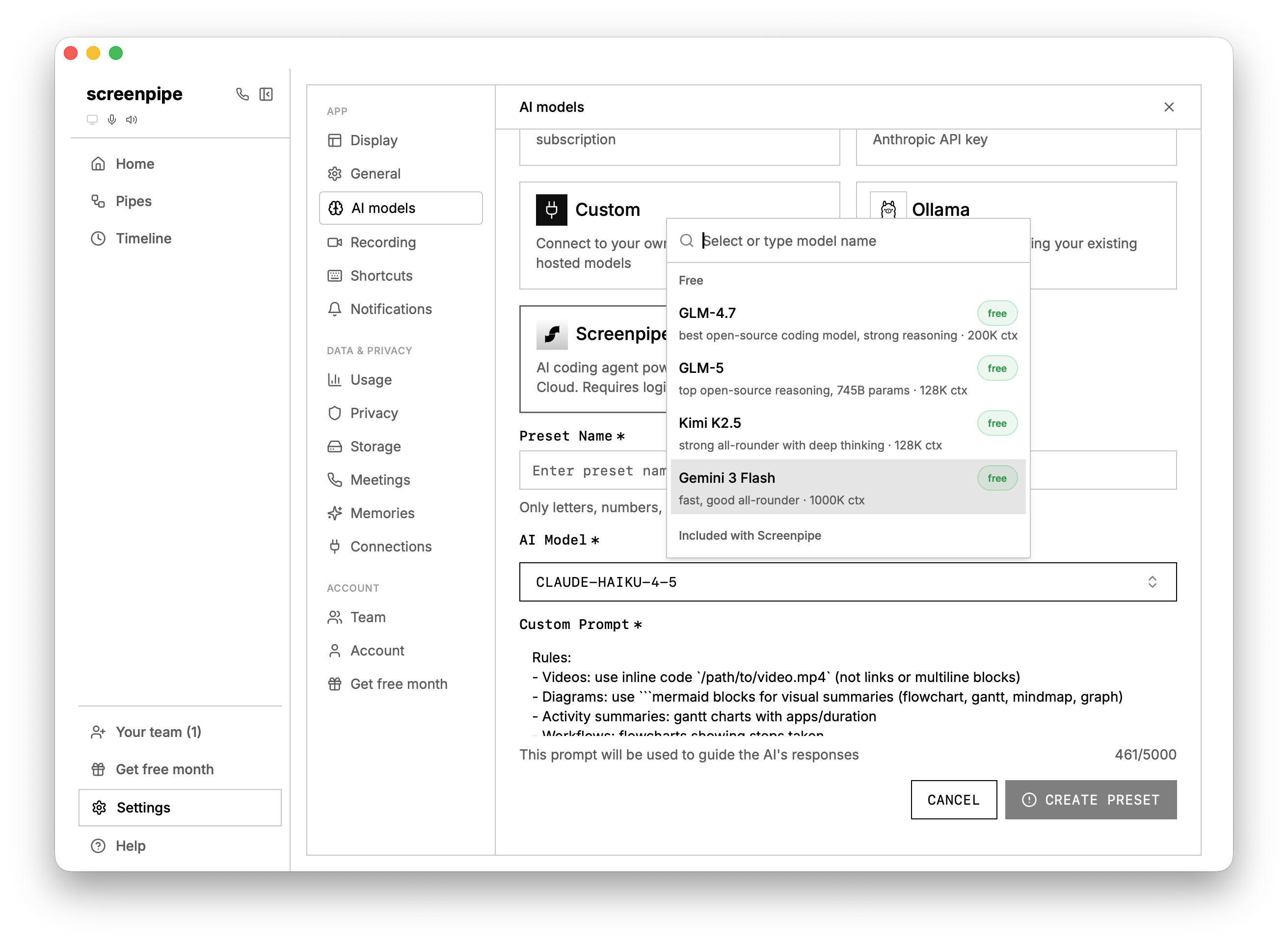Viewport: 1288px width, 944px height.
Task: Collapse sidebar using panel toggle icon
Action: tap(266, 94)
